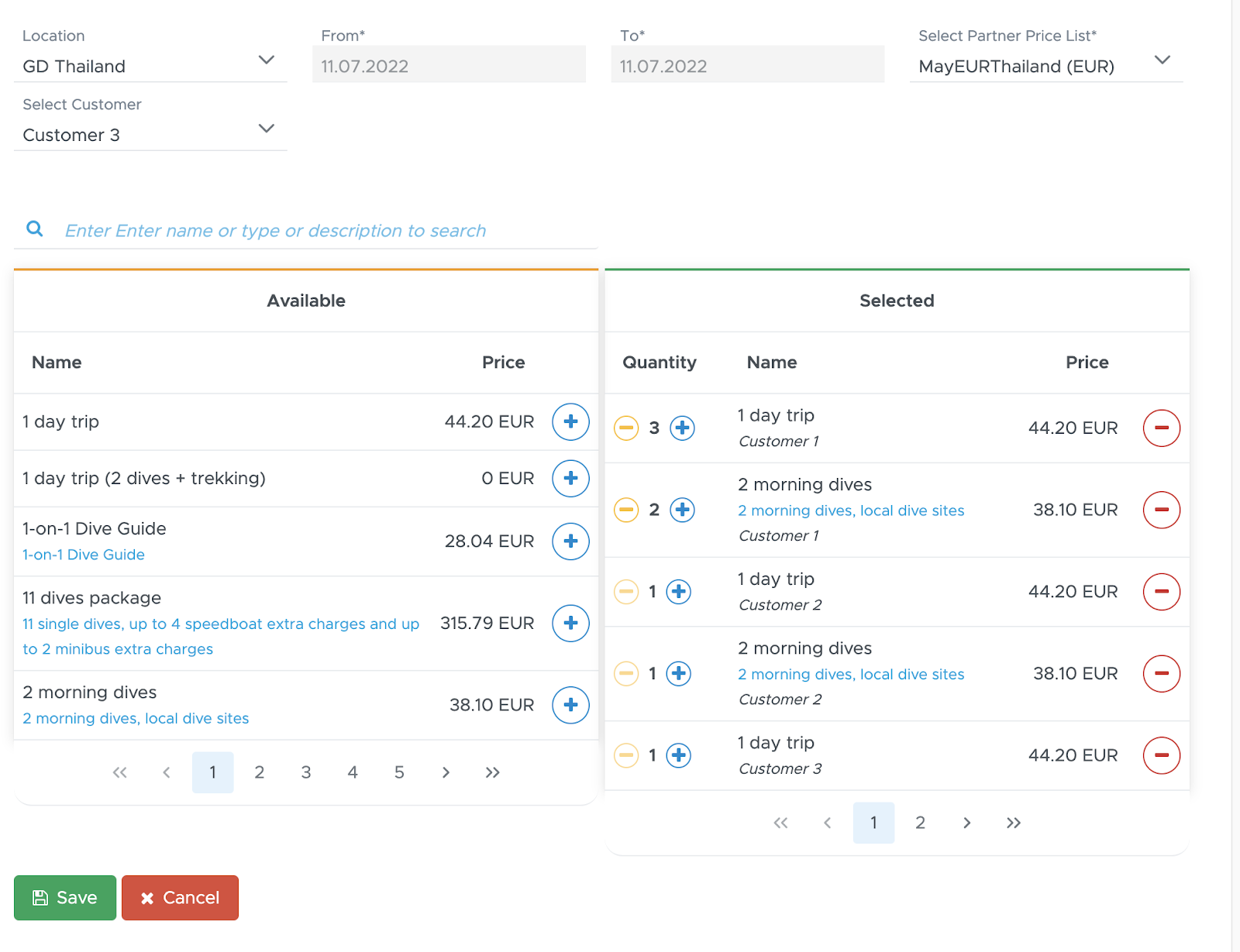1240x952 pixels.
Task: Decrease quantity of Customer 1's 1 day trip
Action: [x=626, y=428]
